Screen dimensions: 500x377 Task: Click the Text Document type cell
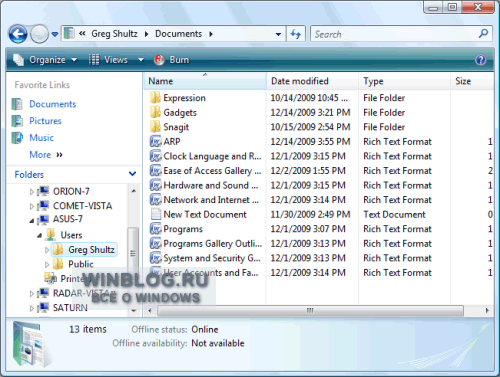394,214
